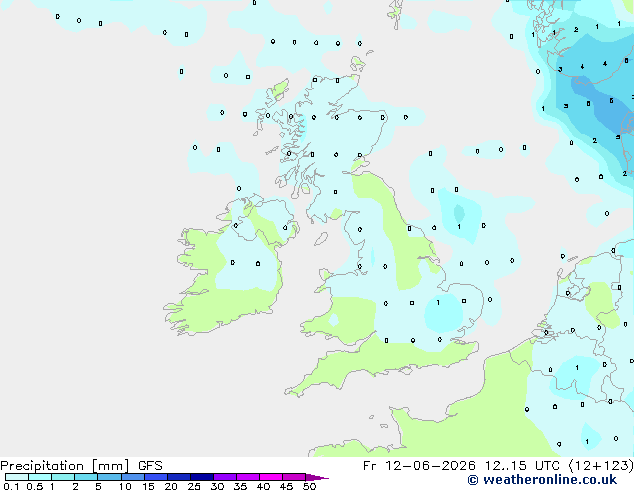This screenshot has height=490, width=634.
Task: Click the '0.1' legend scale label
Action: [11, 486]
